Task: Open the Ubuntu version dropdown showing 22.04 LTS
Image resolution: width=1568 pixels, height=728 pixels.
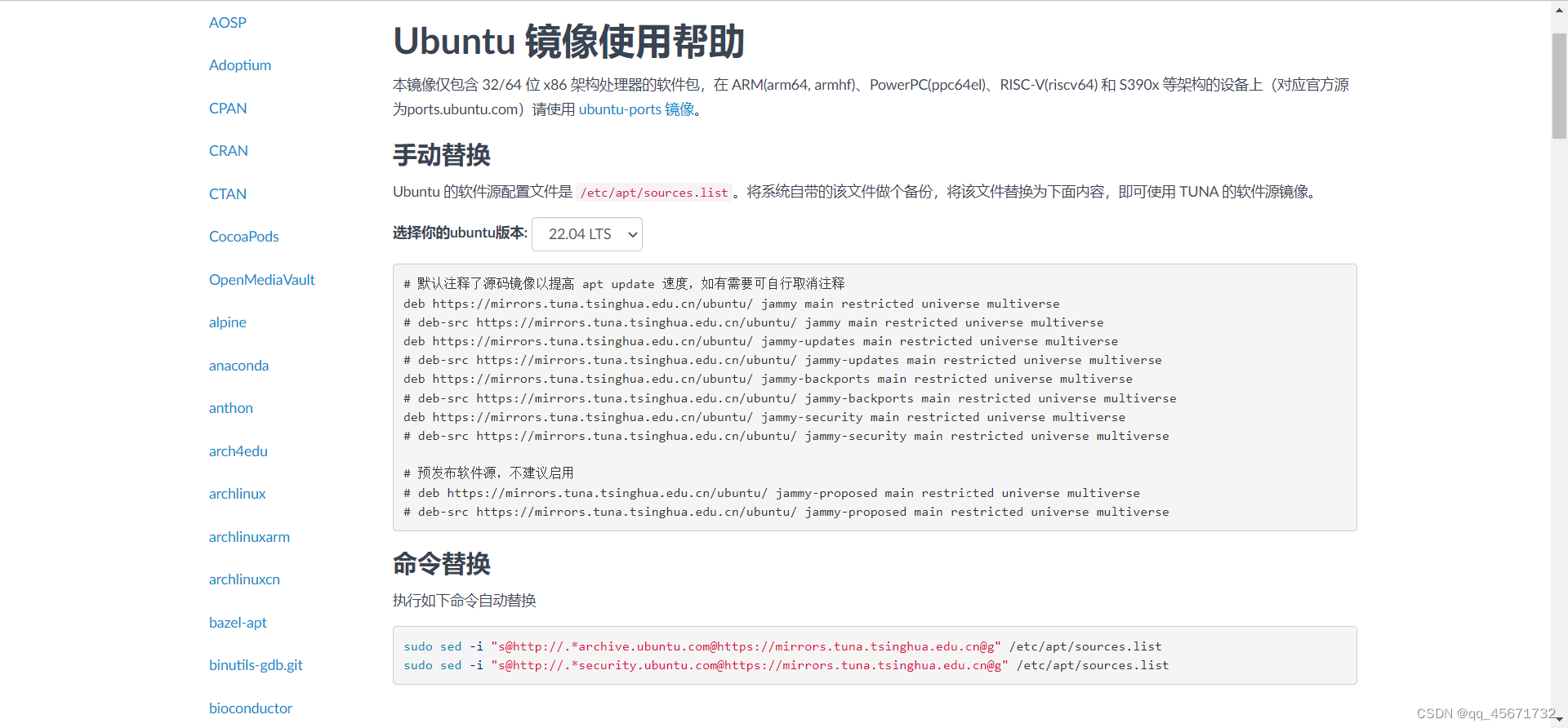Action: coord(587,234)
